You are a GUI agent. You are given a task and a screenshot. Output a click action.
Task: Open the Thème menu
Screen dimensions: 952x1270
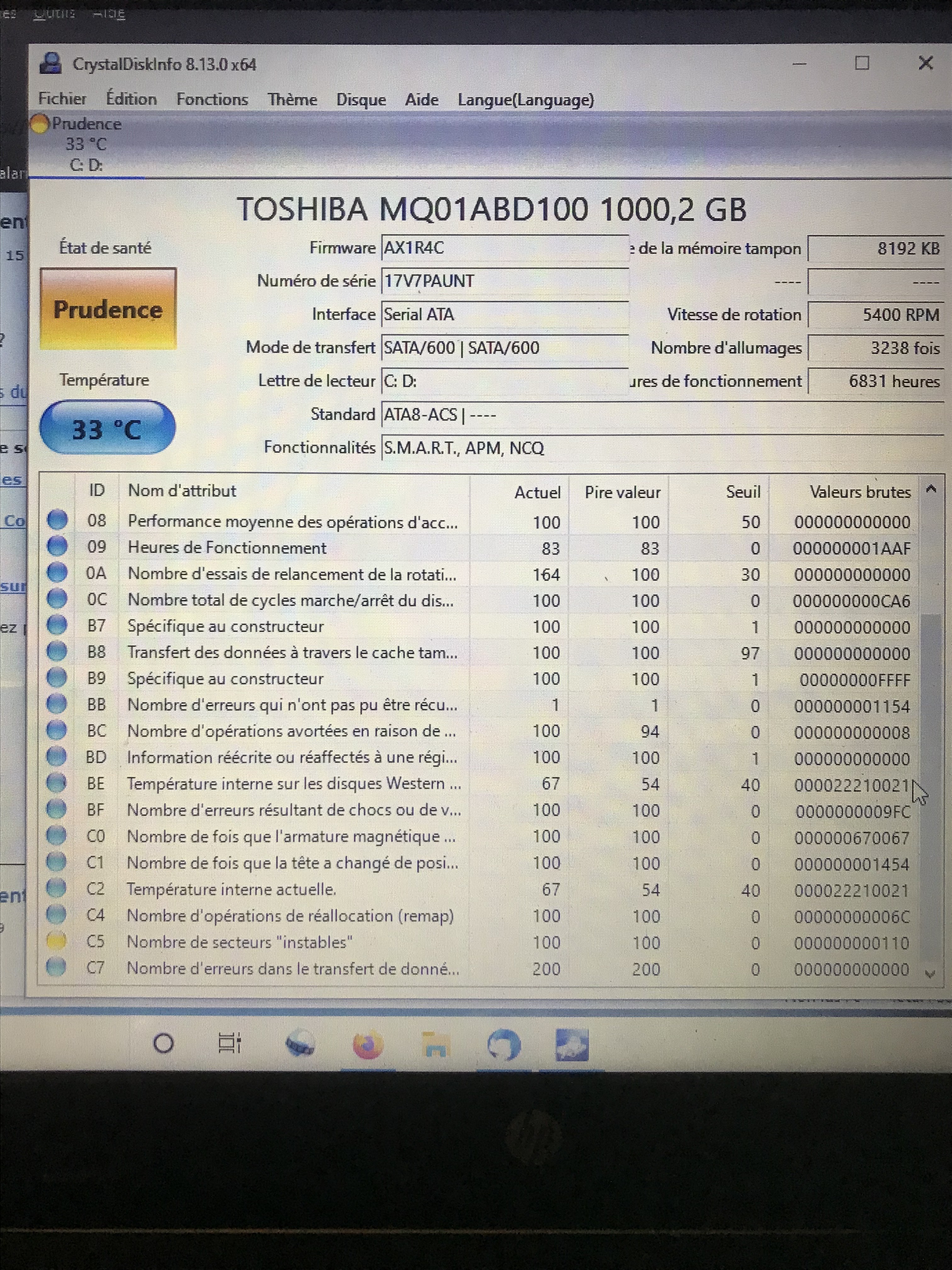pyautogui.click(x=292, y=99)
